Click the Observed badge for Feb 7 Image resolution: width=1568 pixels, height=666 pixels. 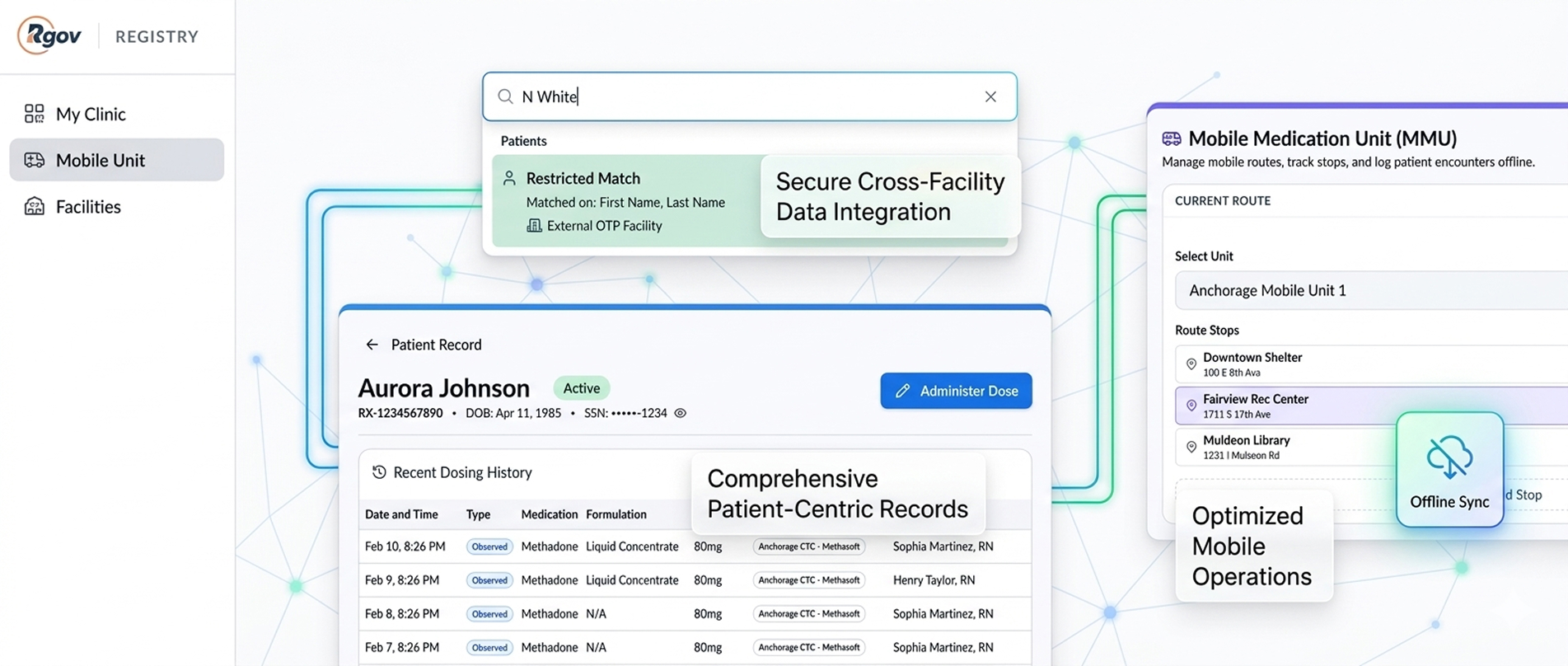489,648
